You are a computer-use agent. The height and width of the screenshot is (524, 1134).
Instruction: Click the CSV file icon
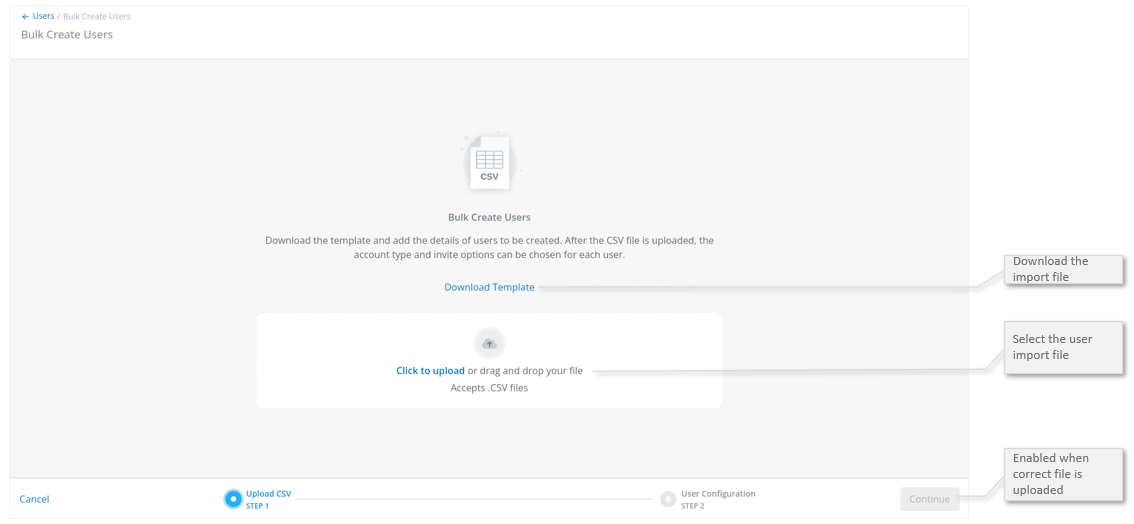489,163
